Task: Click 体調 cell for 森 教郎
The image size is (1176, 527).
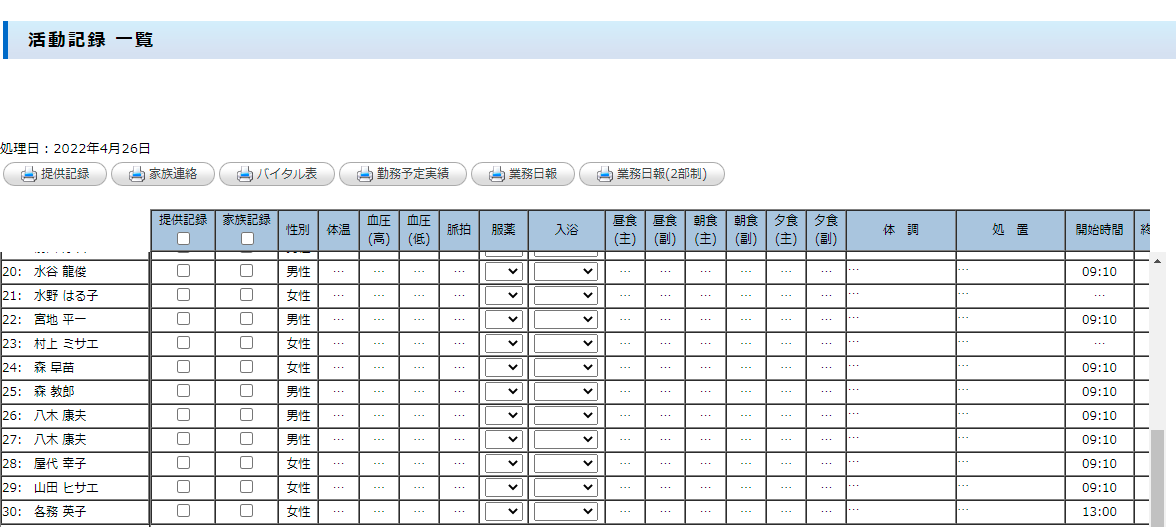Action: pyautogui.click(x=900, y=391)
